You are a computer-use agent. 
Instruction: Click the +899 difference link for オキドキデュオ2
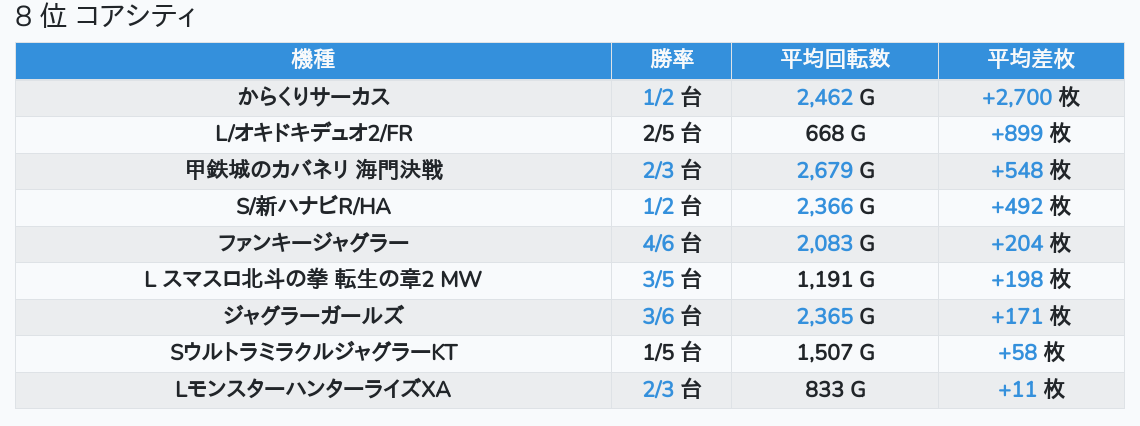pos(1017,134)
